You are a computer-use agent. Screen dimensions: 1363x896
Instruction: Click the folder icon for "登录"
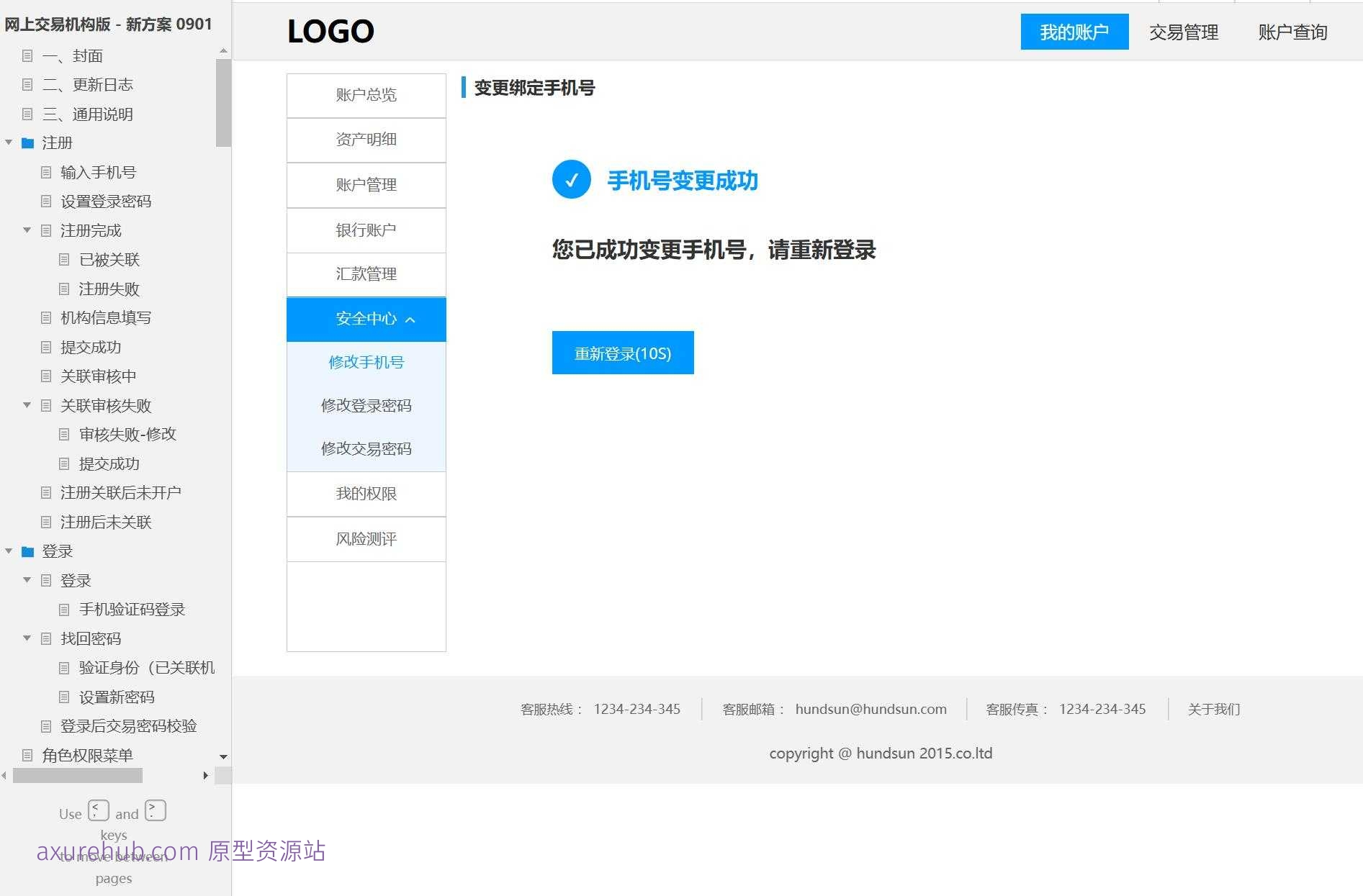click(27, 551)
